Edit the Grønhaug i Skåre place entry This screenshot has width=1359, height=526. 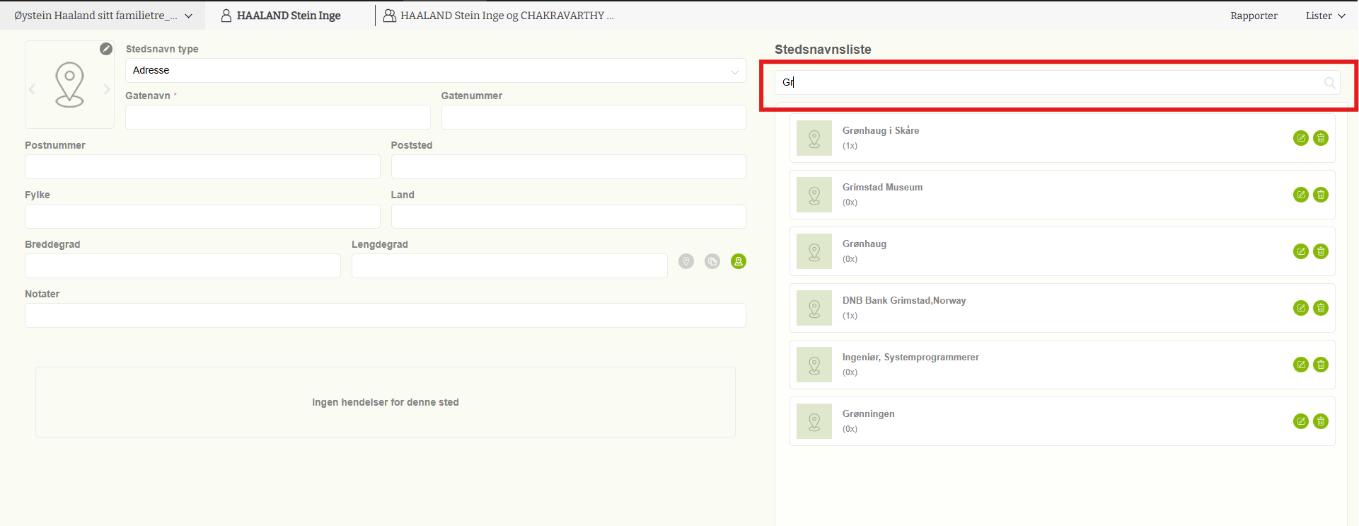click(x=1300, y=138)
